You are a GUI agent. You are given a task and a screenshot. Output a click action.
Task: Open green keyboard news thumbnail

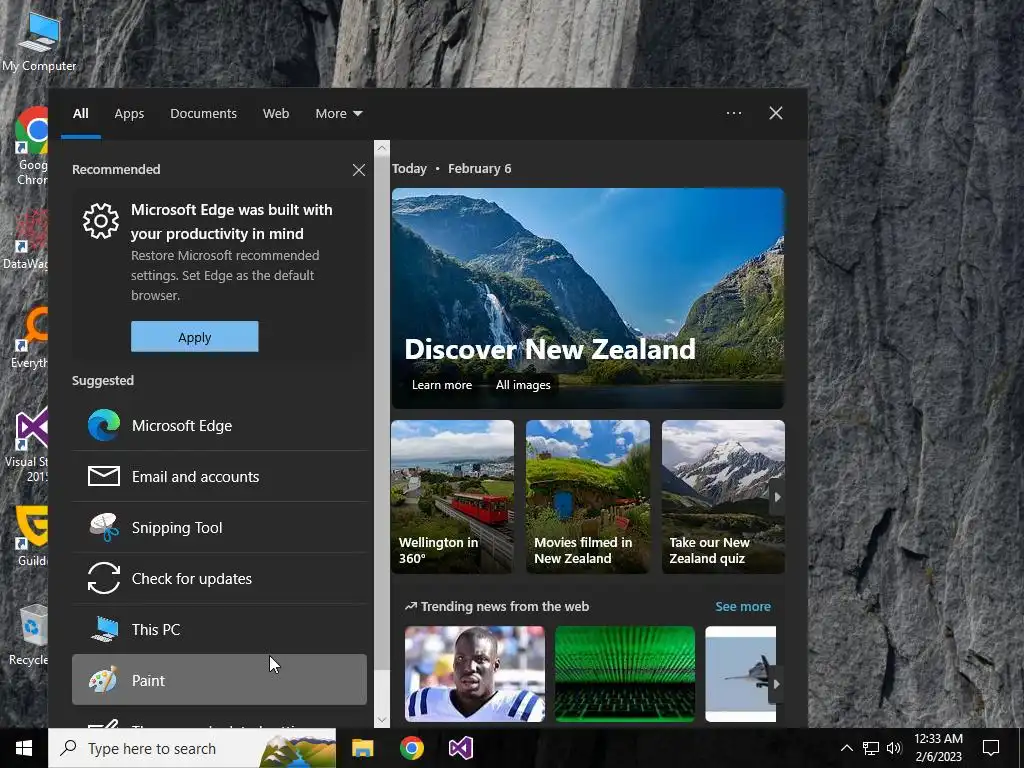coord(625,674)
